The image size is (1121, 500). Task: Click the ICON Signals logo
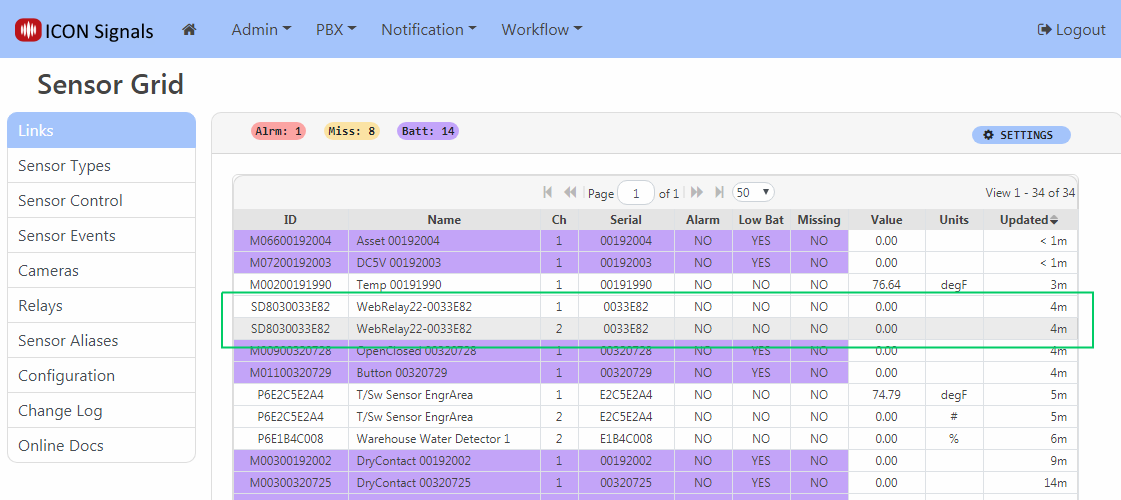(84, 30)
